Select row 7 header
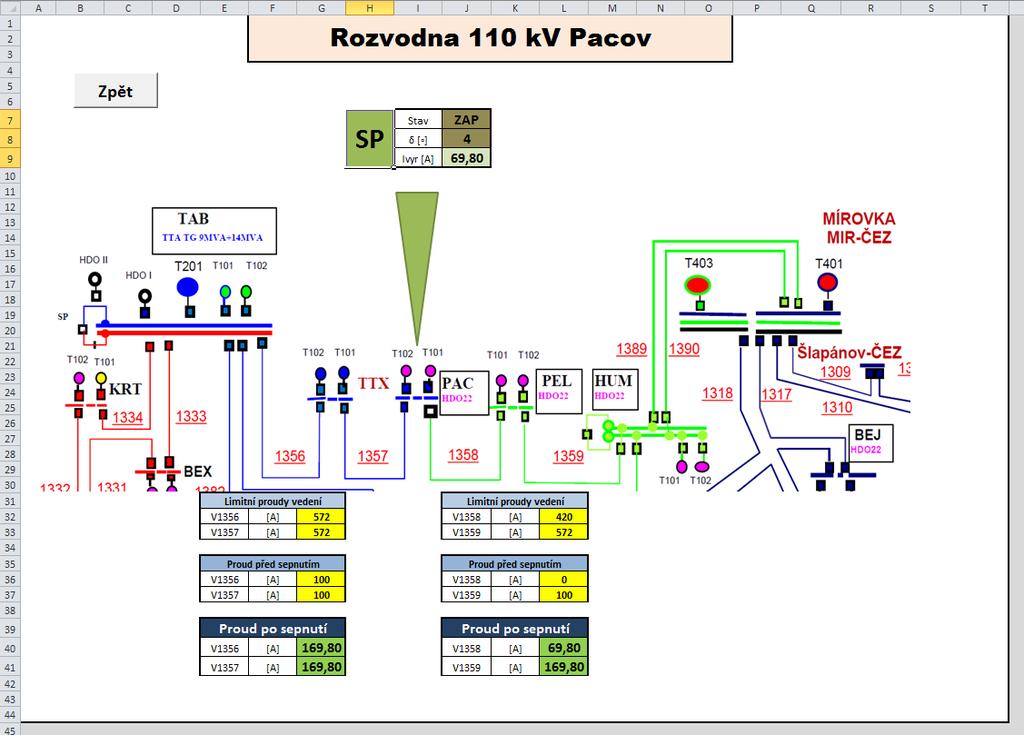The image size is (1024, 735). tap(10, 120)
